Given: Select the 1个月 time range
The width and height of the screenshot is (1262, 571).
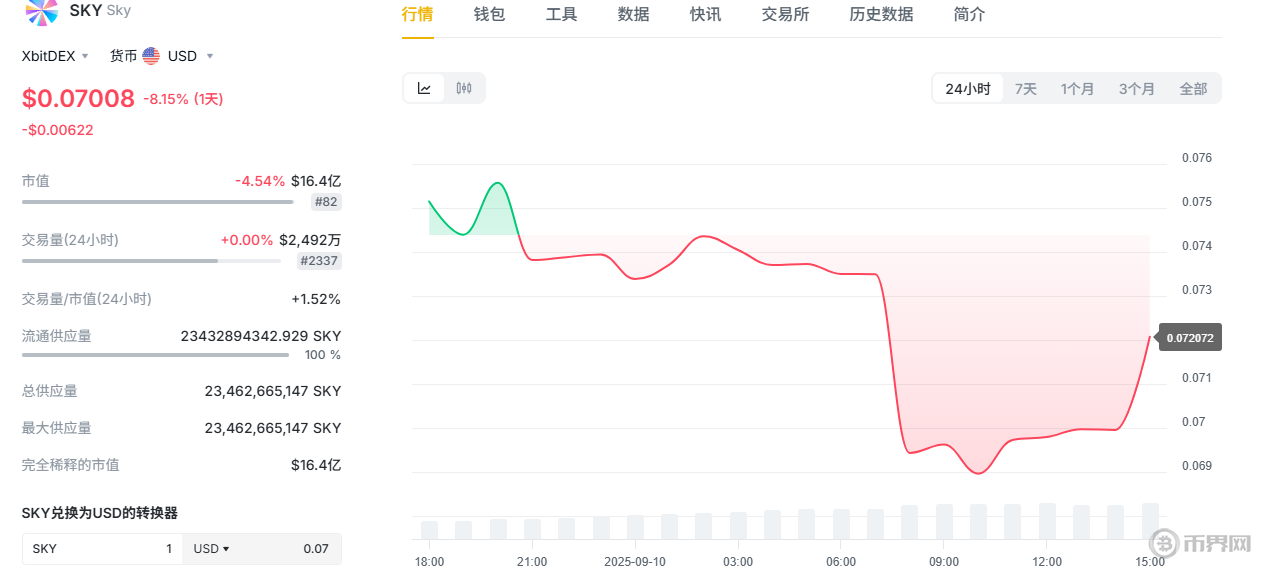Looking at the screenshot, I should [x=1078, y=89].
